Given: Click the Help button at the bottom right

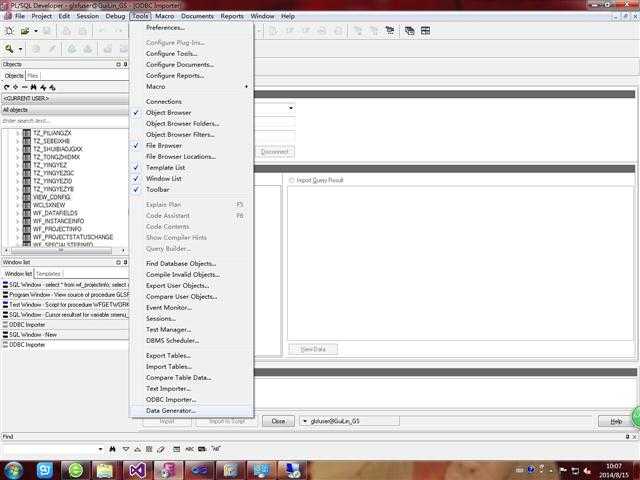Looking at the screenshot, I should coord(616,421).
